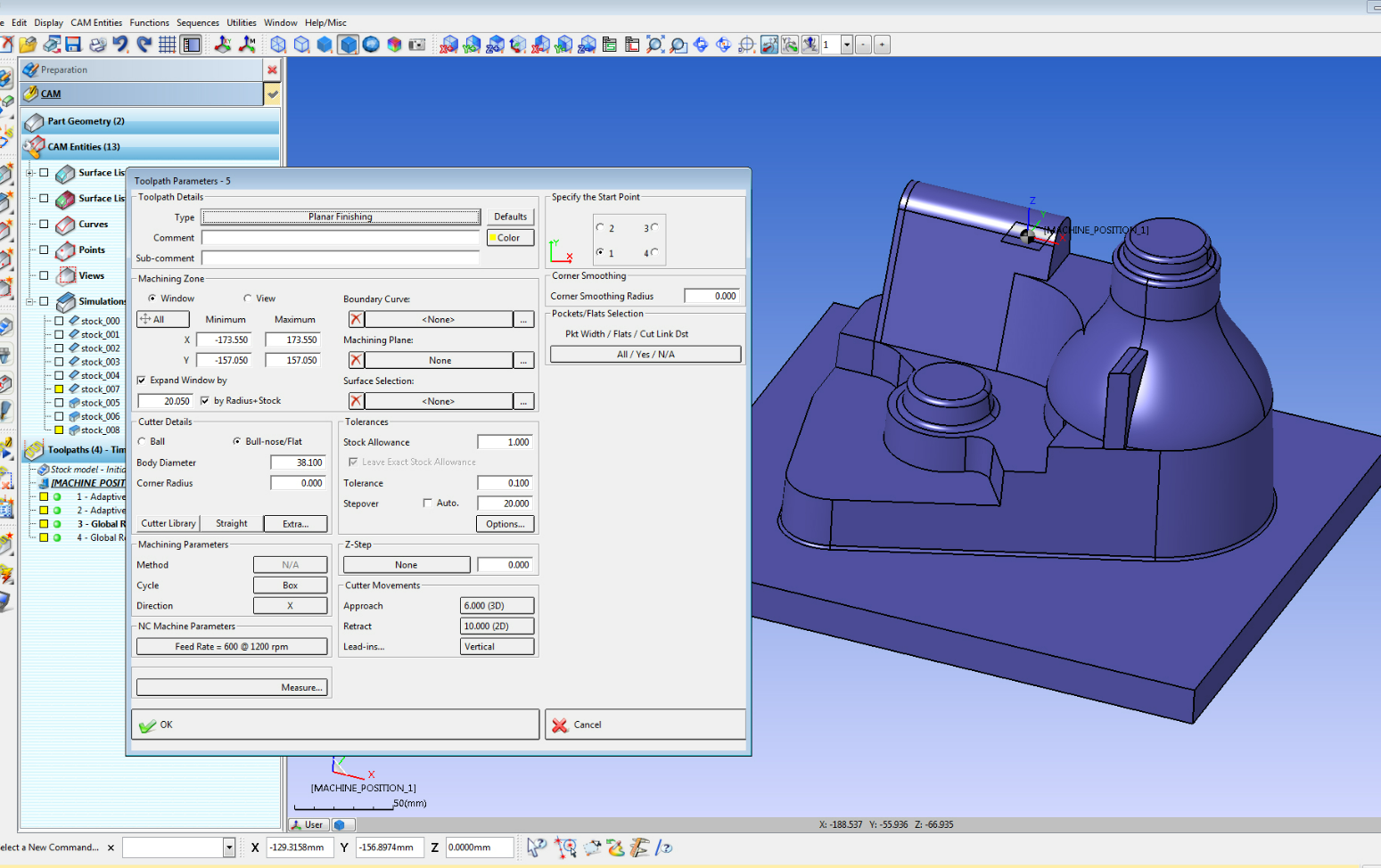Toggle the grid display icon

(167, 45)
